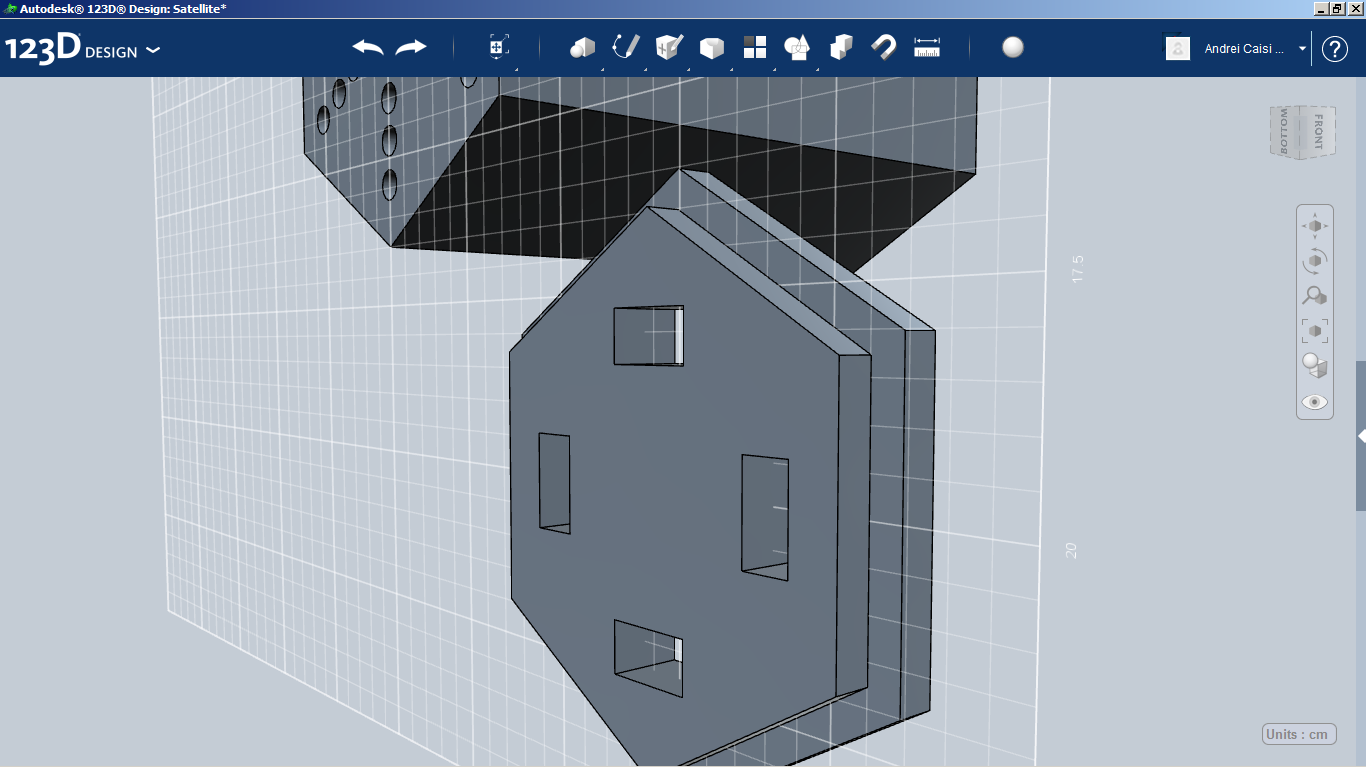Select the Transform tool
This screenshot has width=1366, height=768.
pos(498,47)
